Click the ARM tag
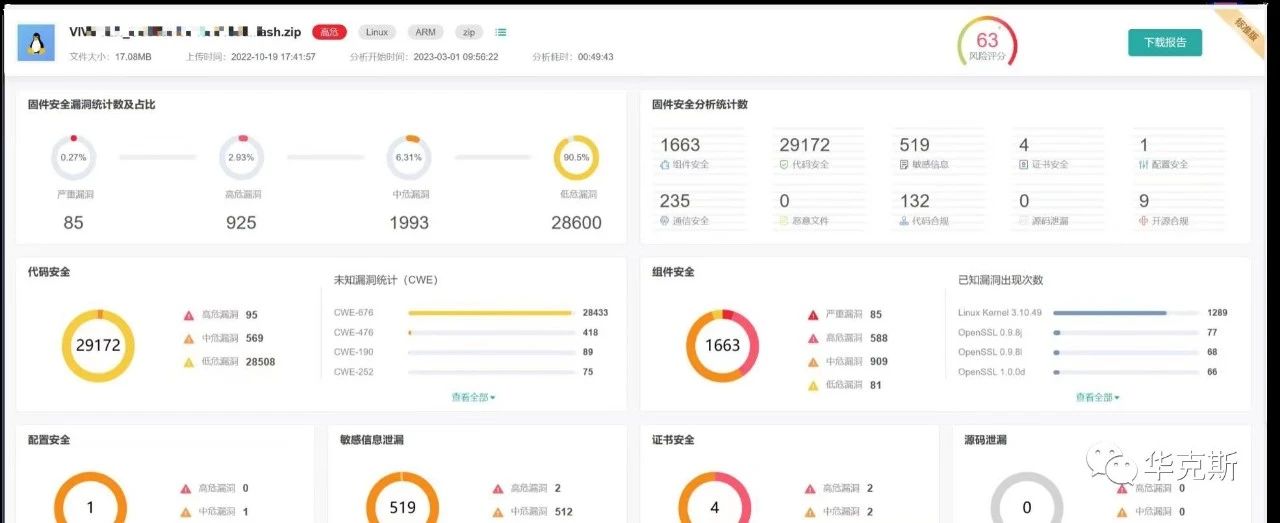 [x=425, y=32]
